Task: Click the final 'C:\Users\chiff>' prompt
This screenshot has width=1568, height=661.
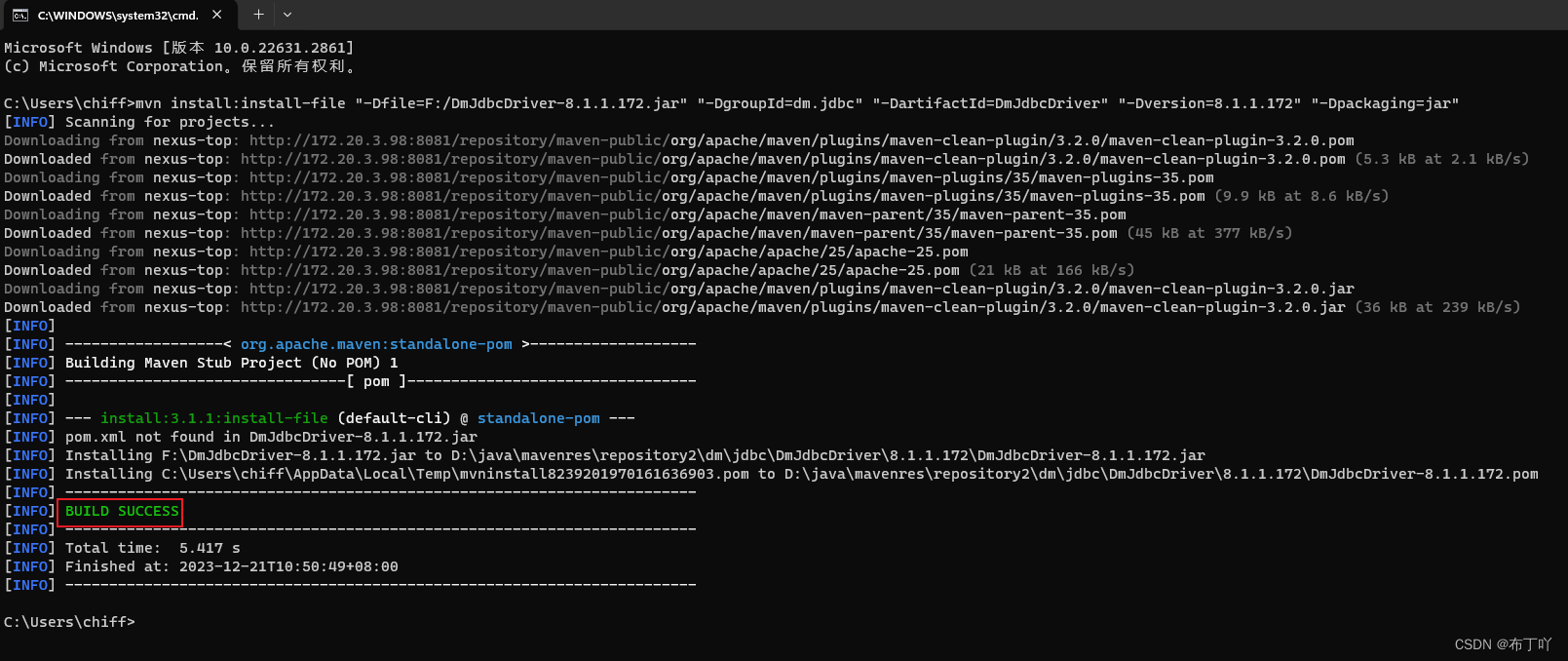Action: (69, 622)
